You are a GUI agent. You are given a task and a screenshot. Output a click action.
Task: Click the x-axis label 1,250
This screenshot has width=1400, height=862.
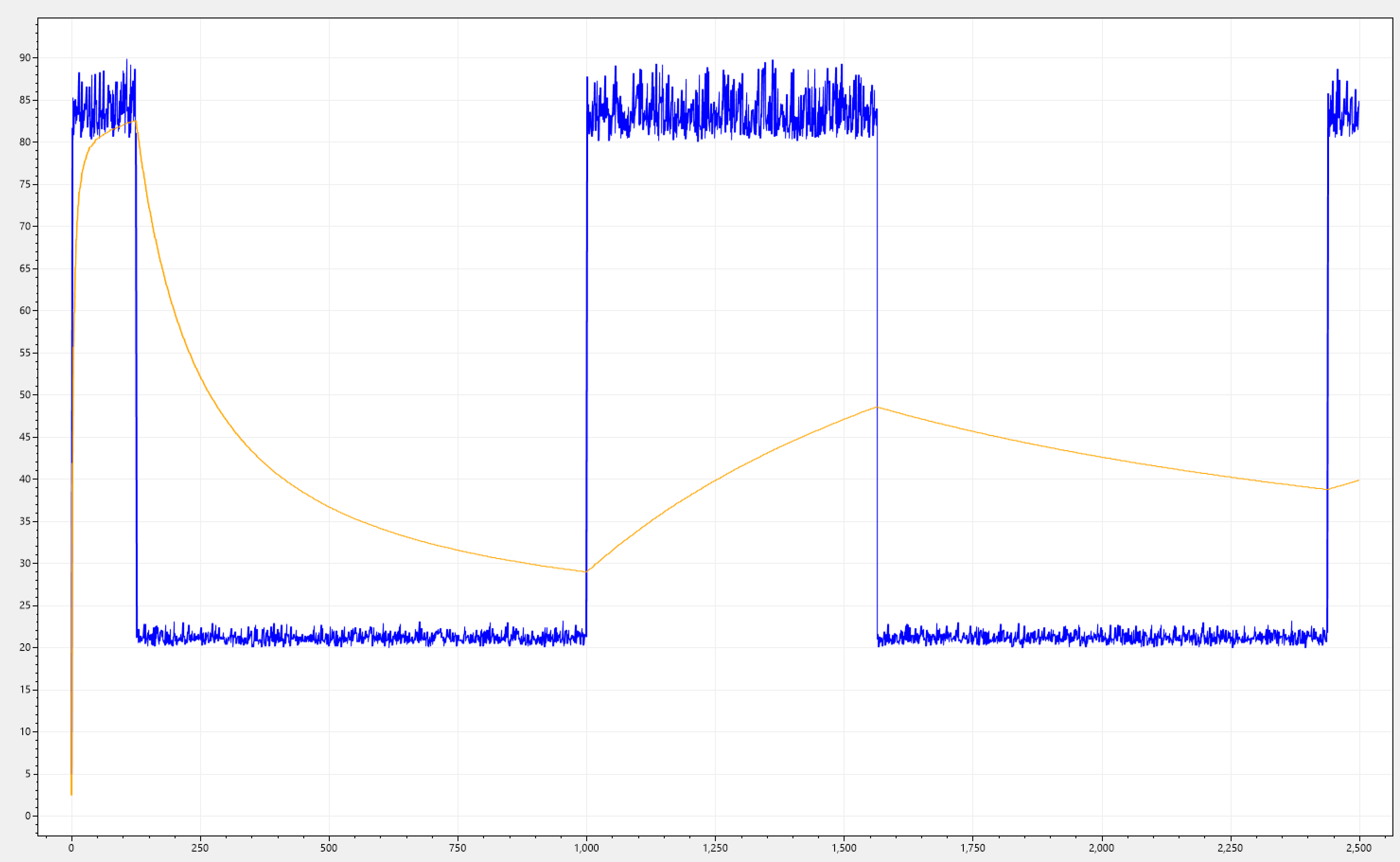(715, 848)
